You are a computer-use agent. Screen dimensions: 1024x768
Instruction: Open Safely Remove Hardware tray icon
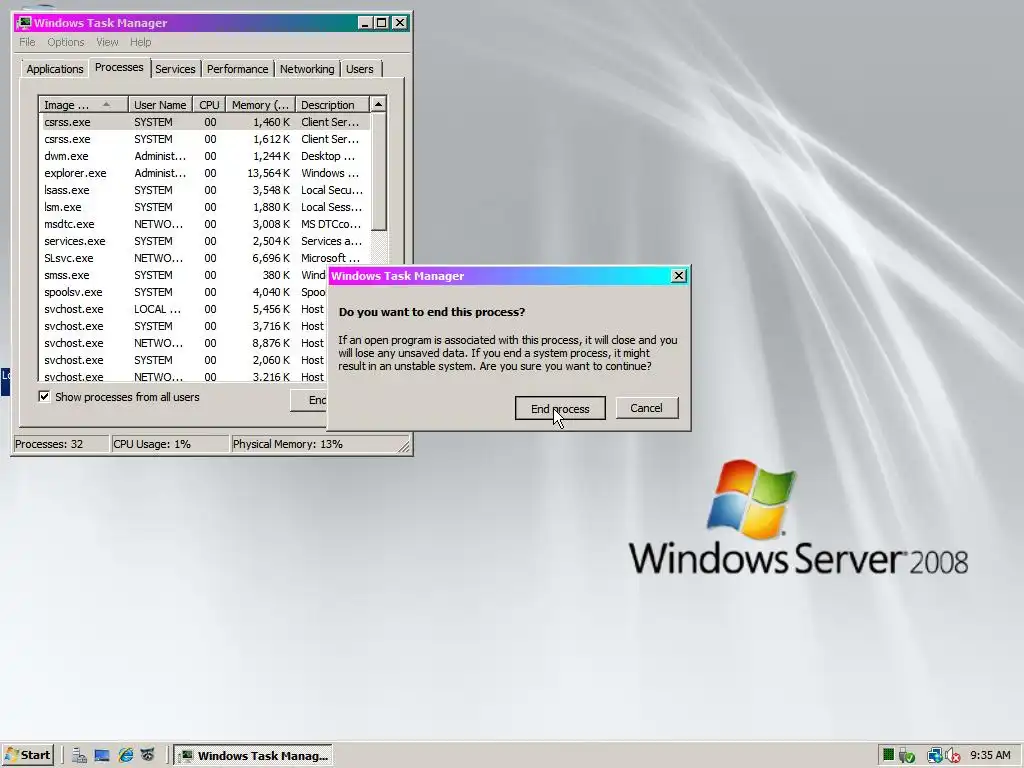point(907,756)
